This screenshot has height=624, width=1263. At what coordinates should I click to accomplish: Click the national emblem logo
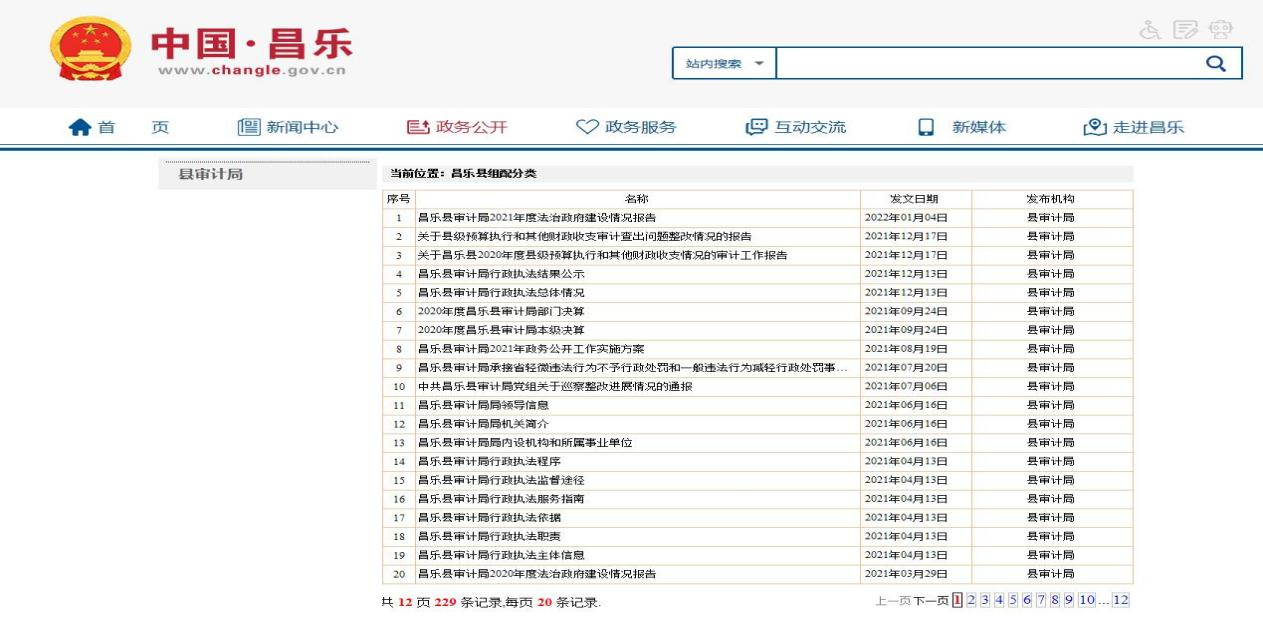(x=90, y=48)
